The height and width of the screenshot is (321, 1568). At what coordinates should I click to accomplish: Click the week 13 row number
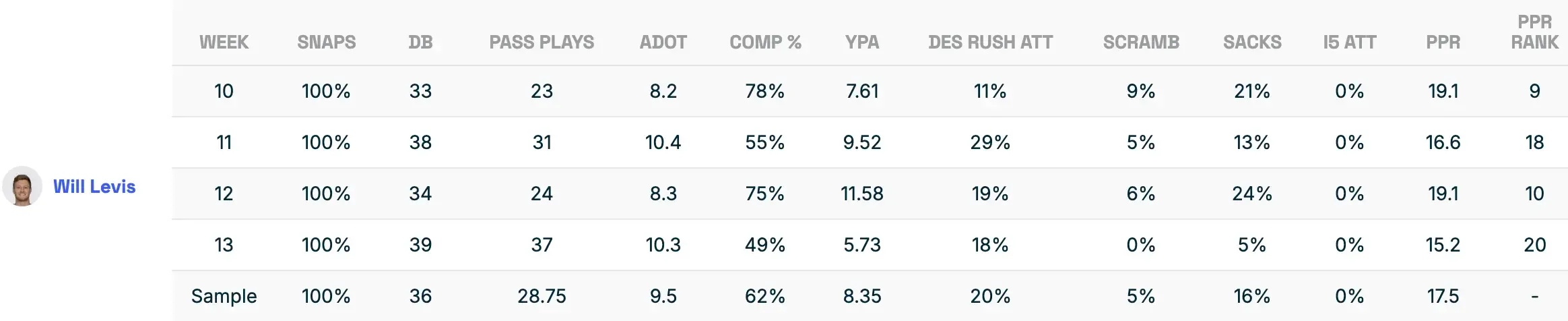(224, 245)
